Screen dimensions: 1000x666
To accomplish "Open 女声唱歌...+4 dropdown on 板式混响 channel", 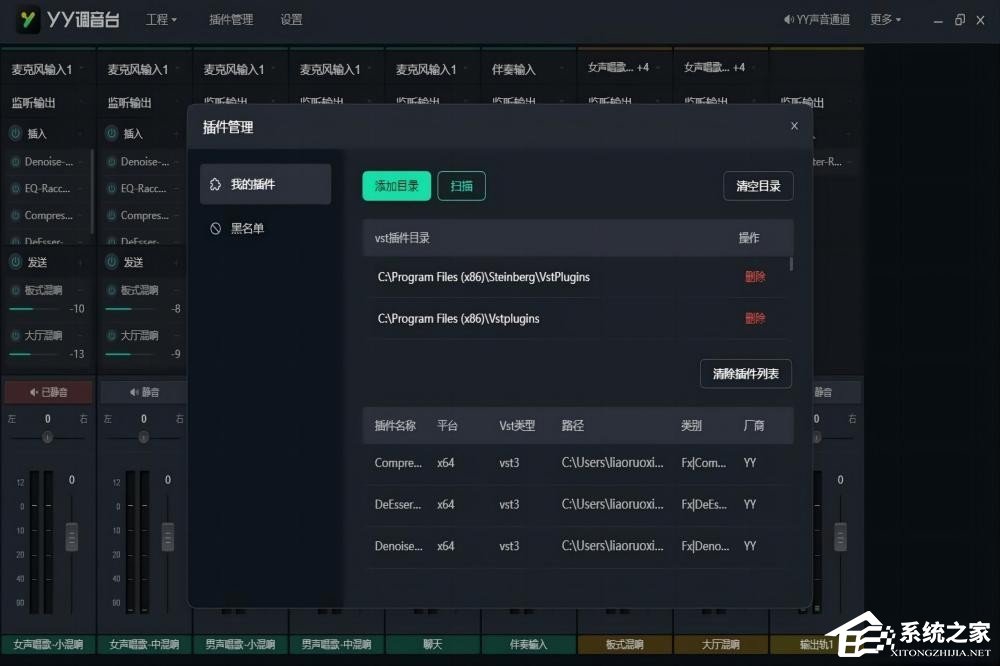I will 625,68.
